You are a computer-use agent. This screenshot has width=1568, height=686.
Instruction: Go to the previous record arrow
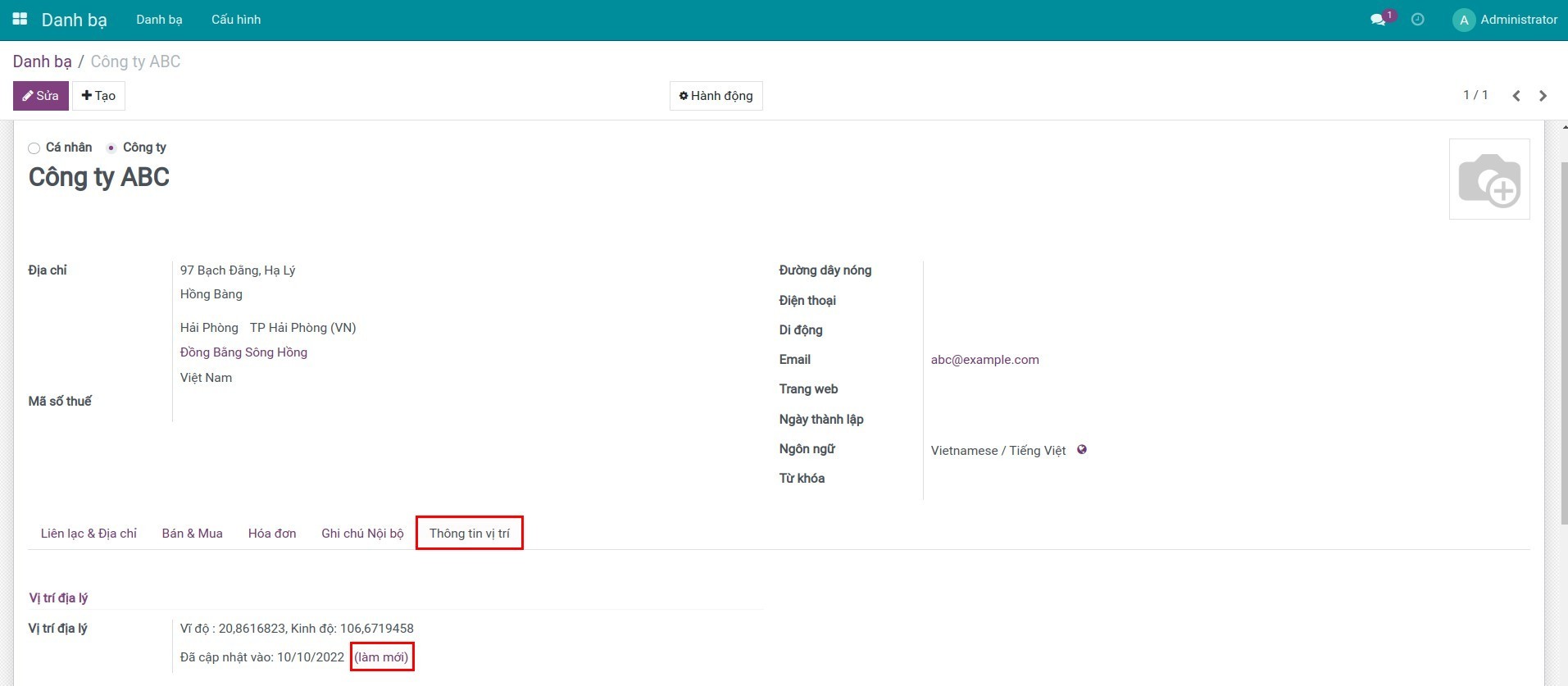point(1516,96)
